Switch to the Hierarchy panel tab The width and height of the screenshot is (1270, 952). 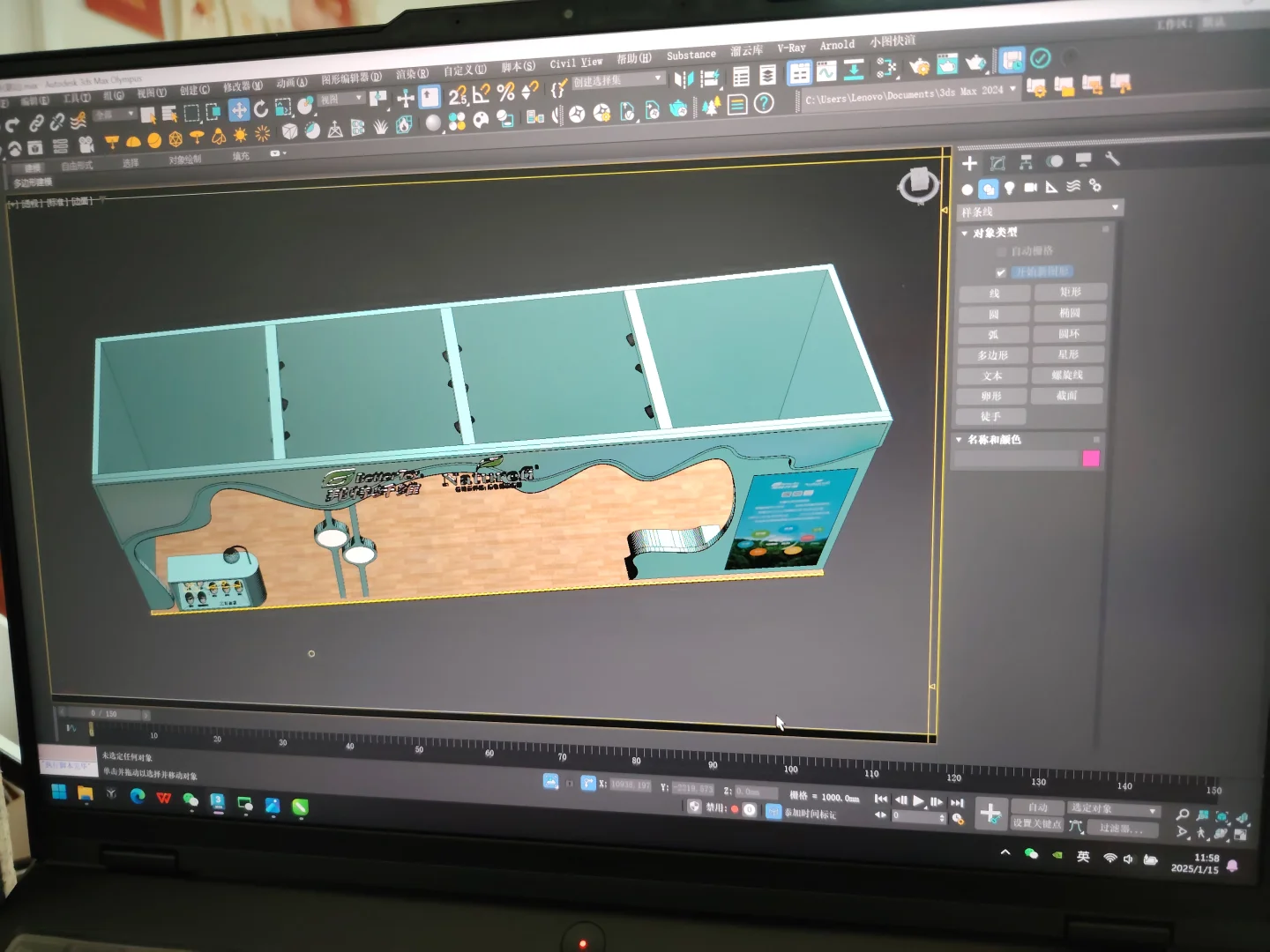click(x=1026, y=162)
